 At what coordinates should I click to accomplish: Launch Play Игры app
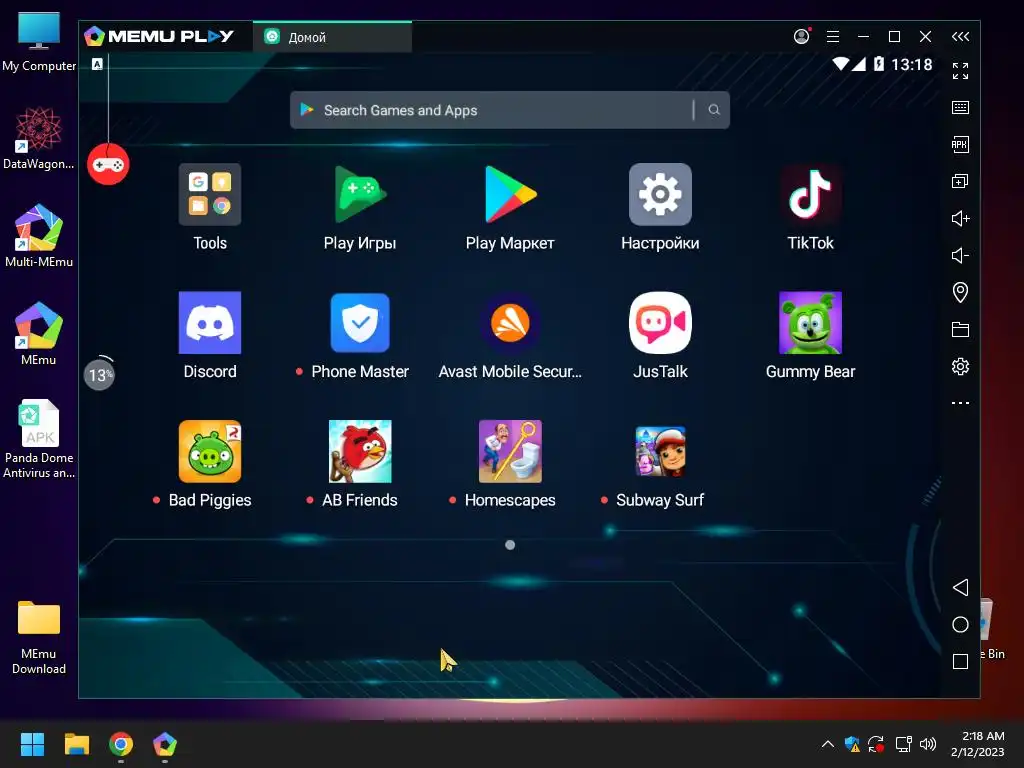click(x=360, y=195)
